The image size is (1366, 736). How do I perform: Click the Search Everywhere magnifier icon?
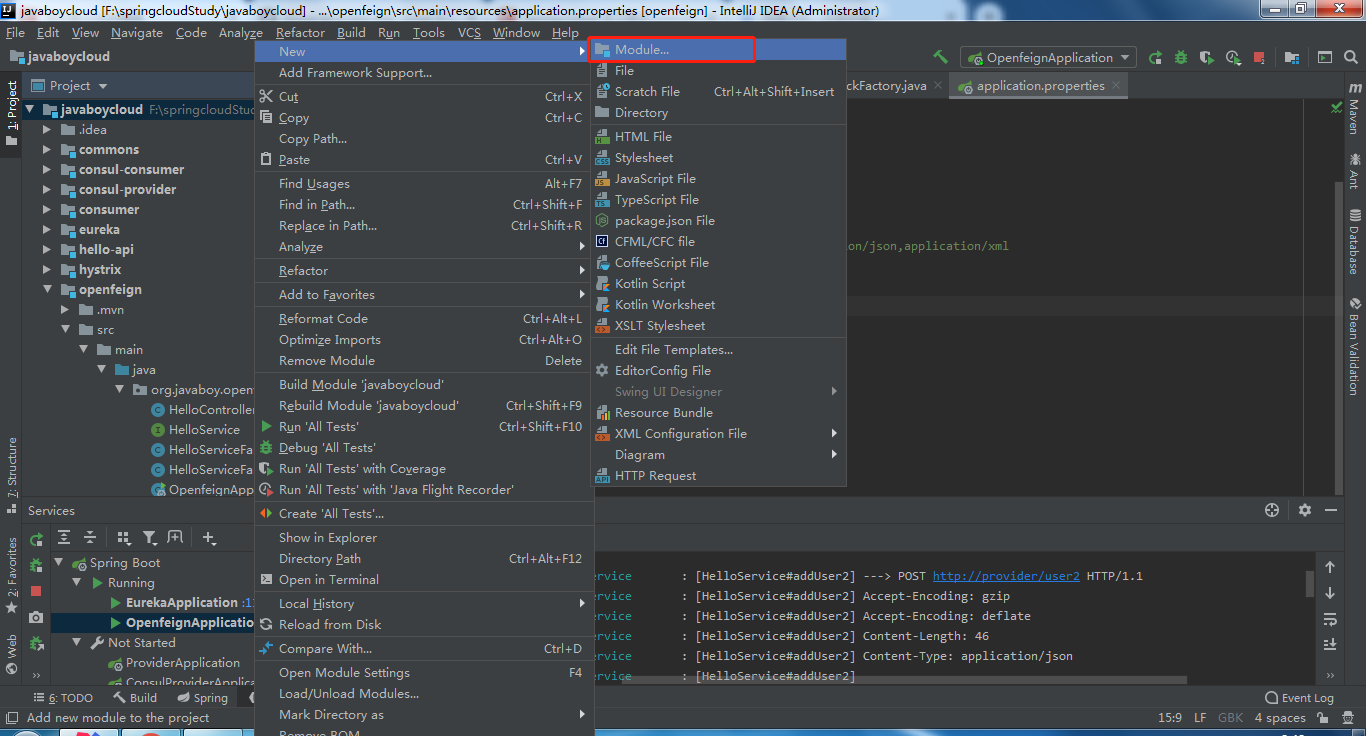tap(1350, 58)
